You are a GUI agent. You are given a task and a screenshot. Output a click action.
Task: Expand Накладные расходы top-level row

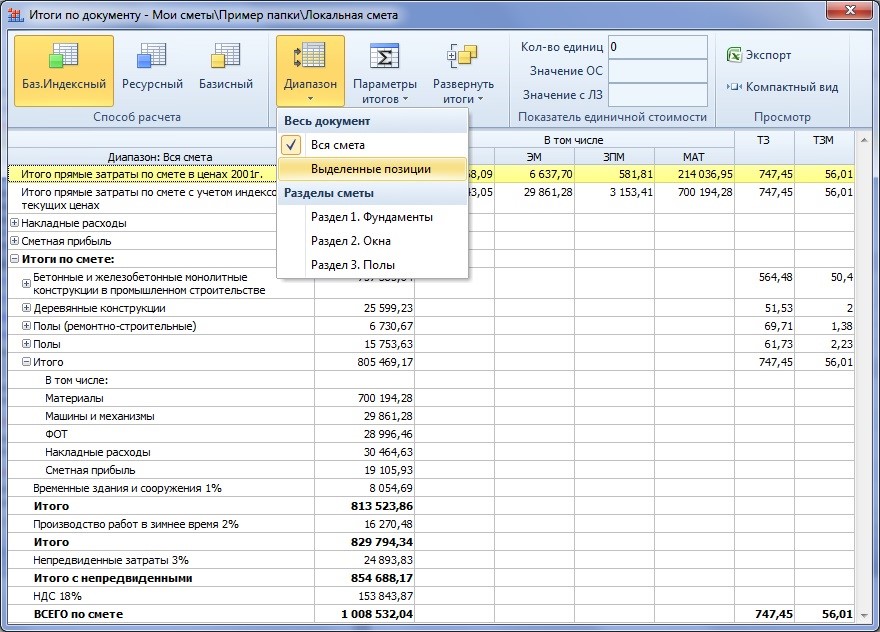pyautogui.click(x=15, y=223)
